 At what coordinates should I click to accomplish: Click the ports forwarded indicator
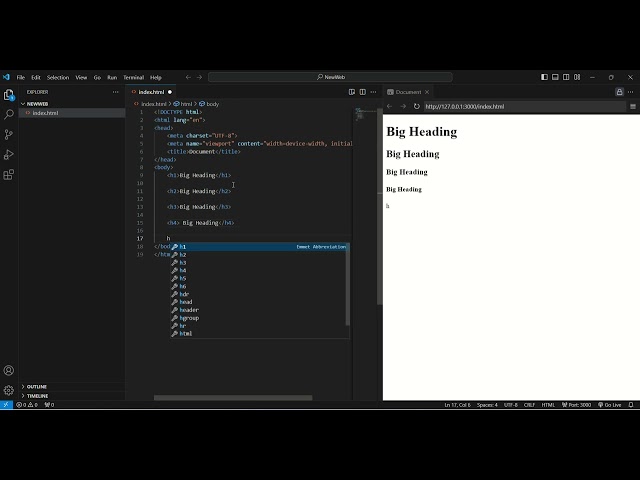[49, 405]
